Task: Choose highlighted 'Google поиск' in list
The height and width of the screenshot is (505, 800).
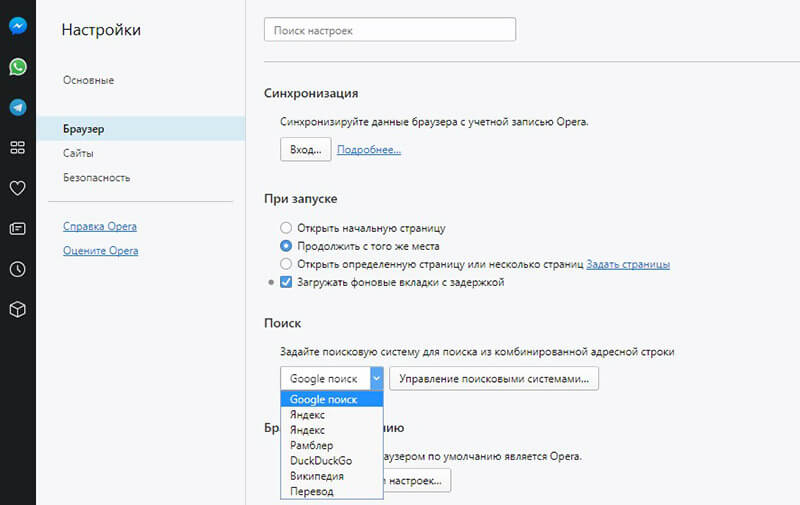Action: tap(332, 399)
